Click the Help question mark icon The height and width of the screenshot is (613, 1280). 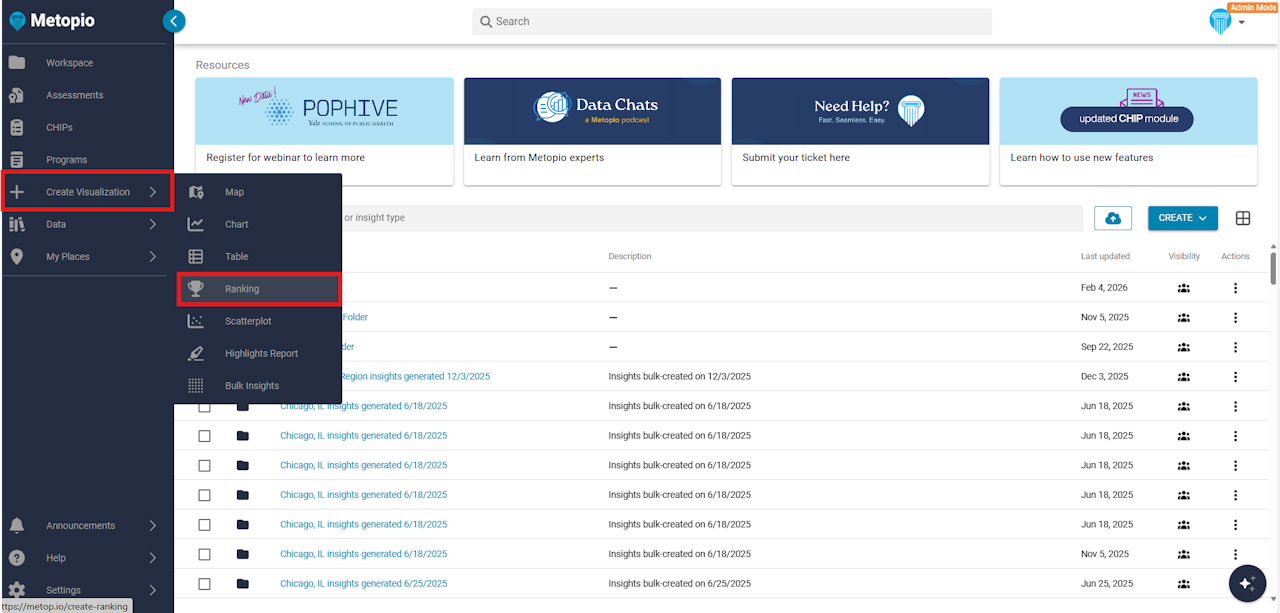click(x=17, y=558)
